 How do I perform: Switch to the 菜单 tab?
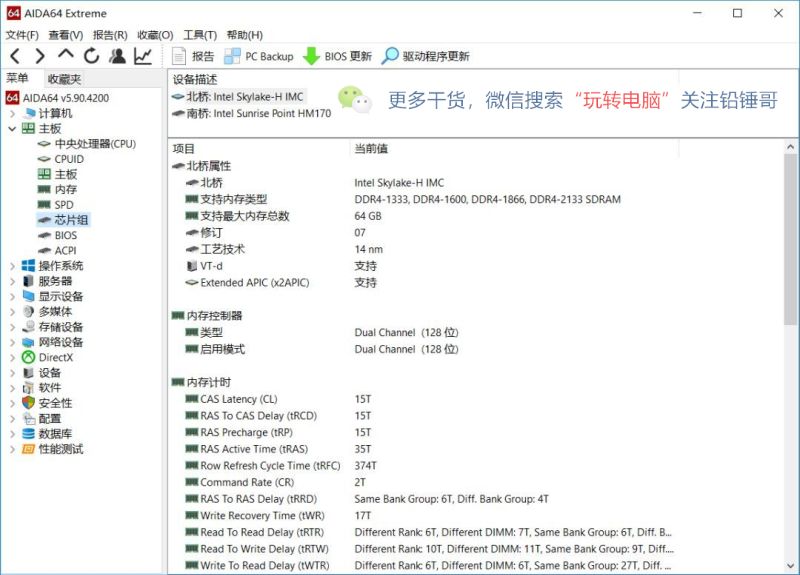point(17,78)
